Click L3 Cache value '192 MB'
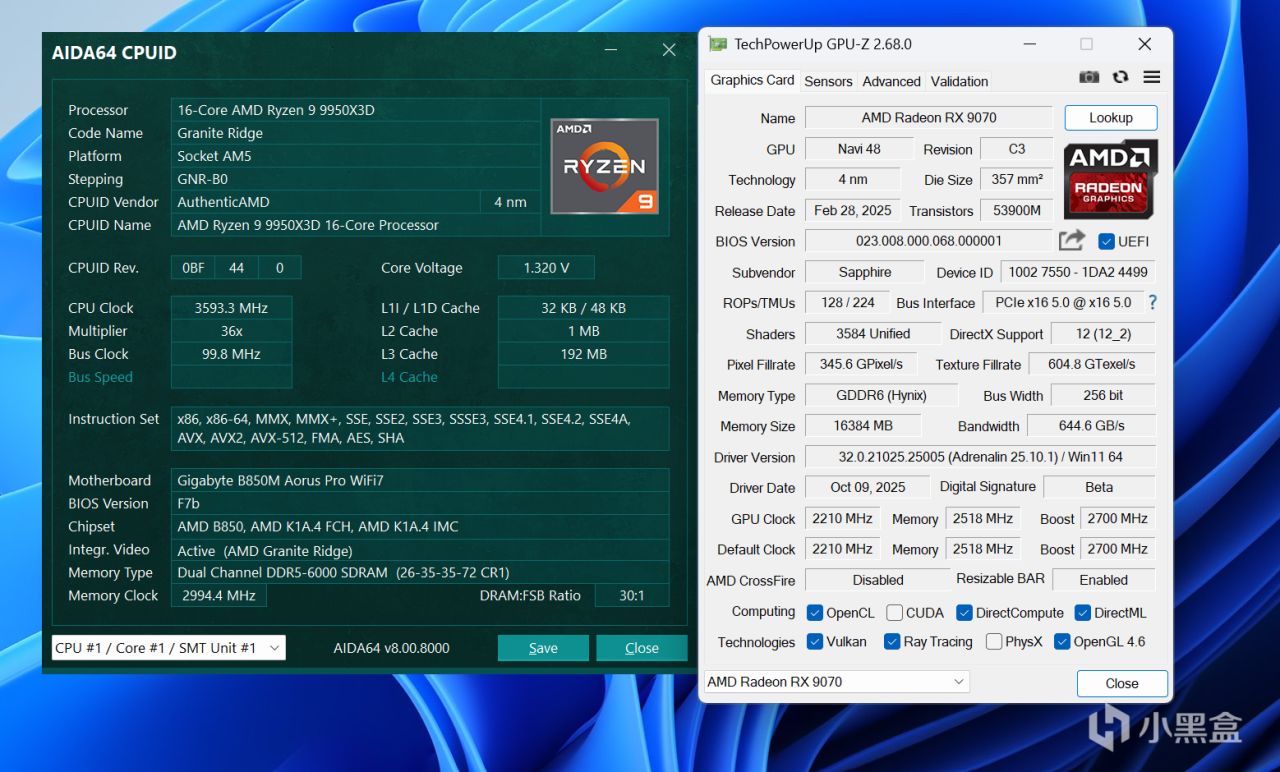Screen dimensions: 1280x772 [584, 354]
